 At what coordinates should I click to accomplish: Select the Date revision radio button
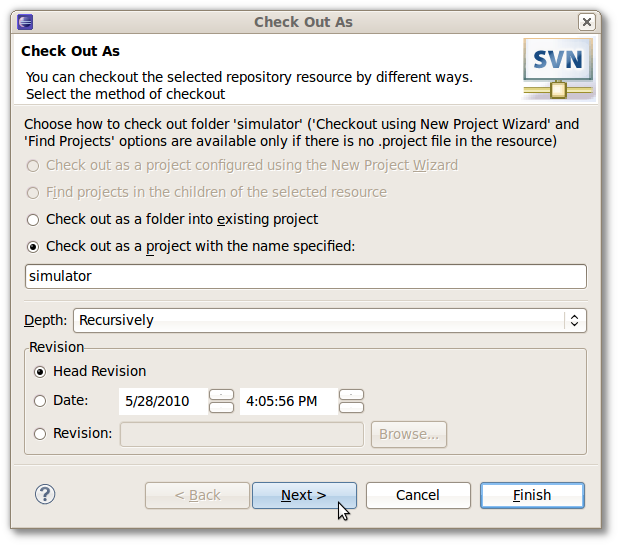click(x=40, y=401)
